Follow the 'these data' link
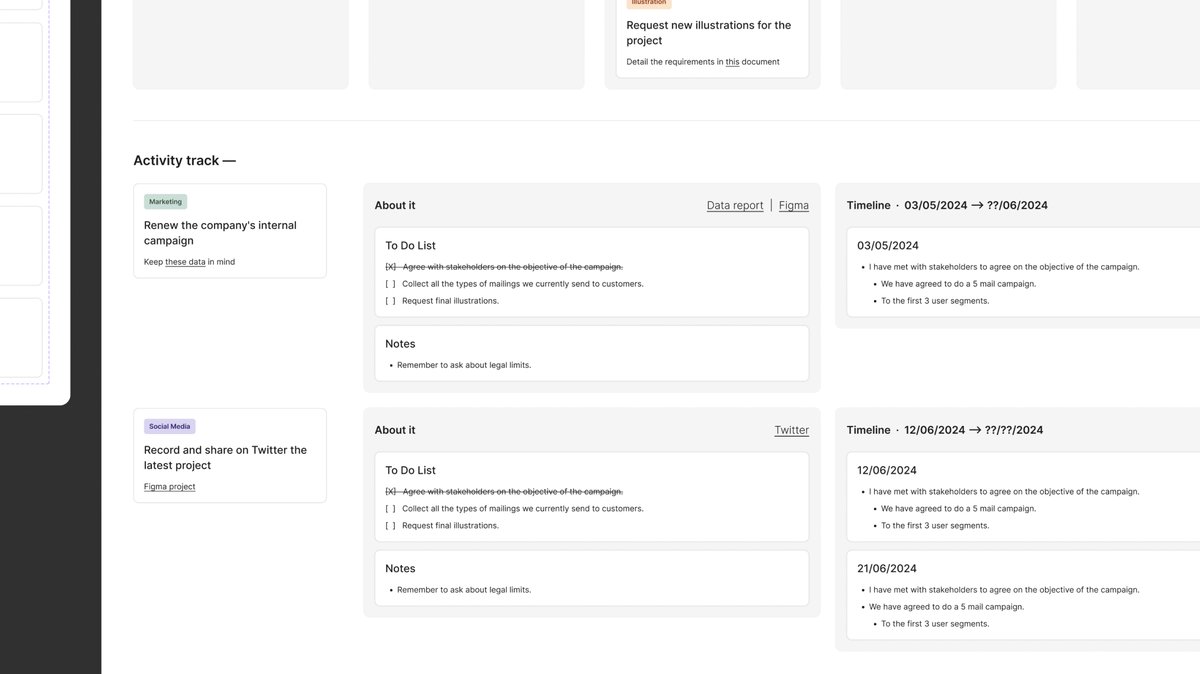Image resolution: width=1200 pixels, height=674 pixels. [185, 262]
